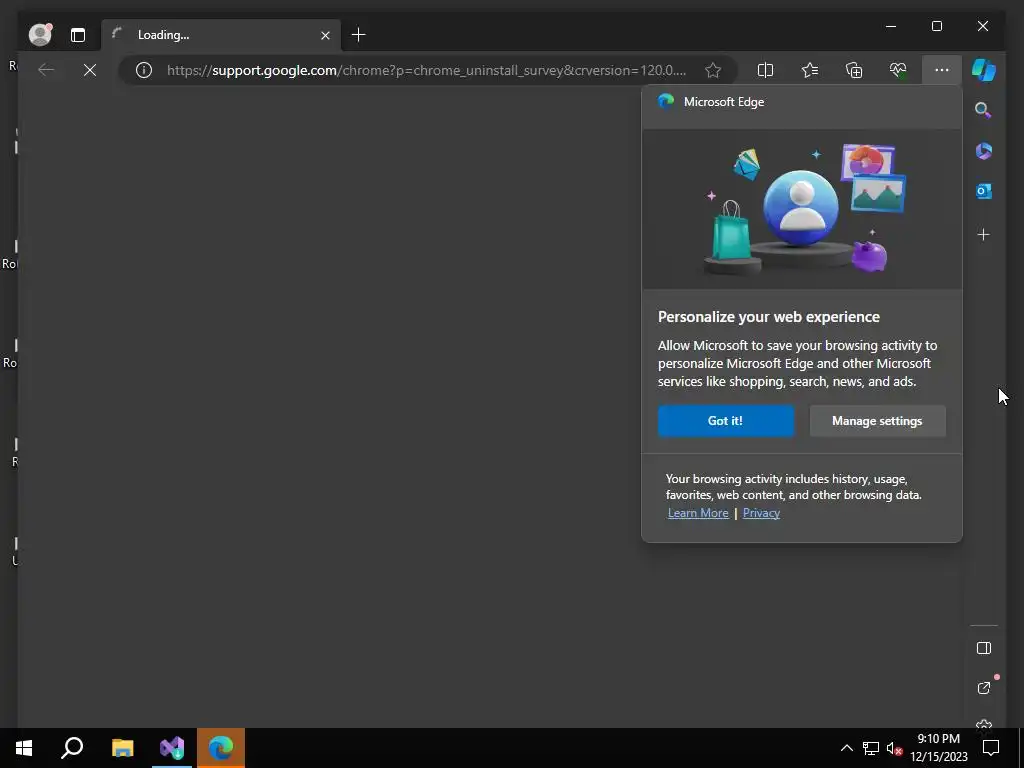The height and width of the screenshot is (768, 1024).
Task: Close the Loading tab
Action: click(x=325, y=35)
